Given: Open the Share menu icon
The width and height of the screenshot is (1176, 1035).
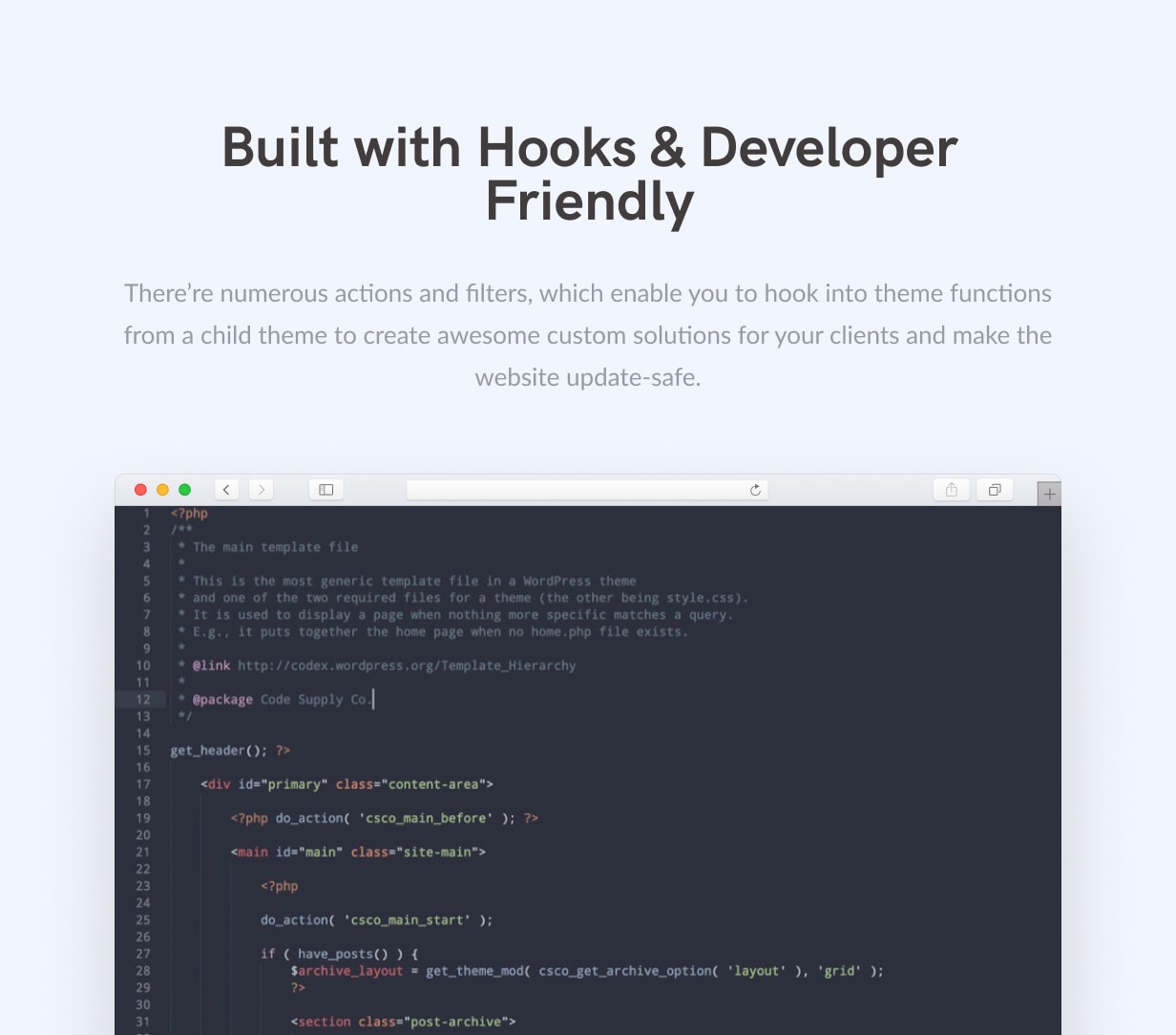Looking at the screenshot, I should pyautogui.click(x=951, y=489).
